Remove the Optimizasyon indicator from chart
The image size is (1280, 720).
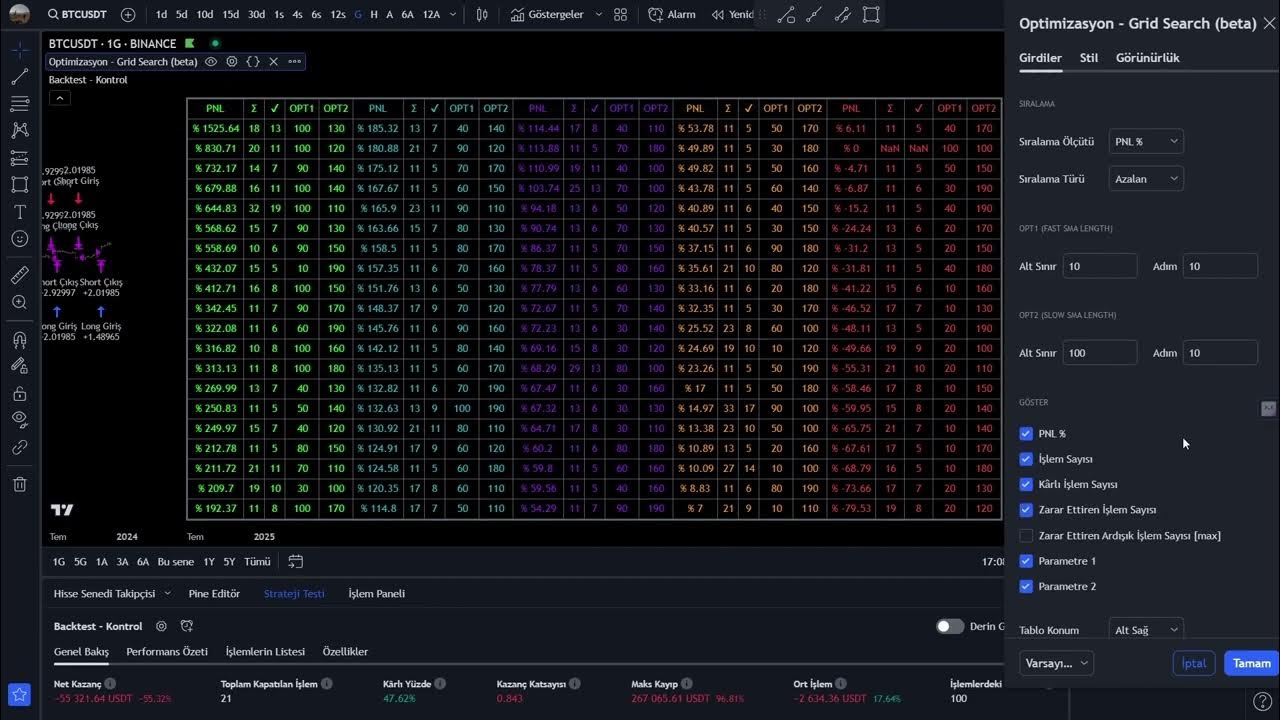pos(273,61)
